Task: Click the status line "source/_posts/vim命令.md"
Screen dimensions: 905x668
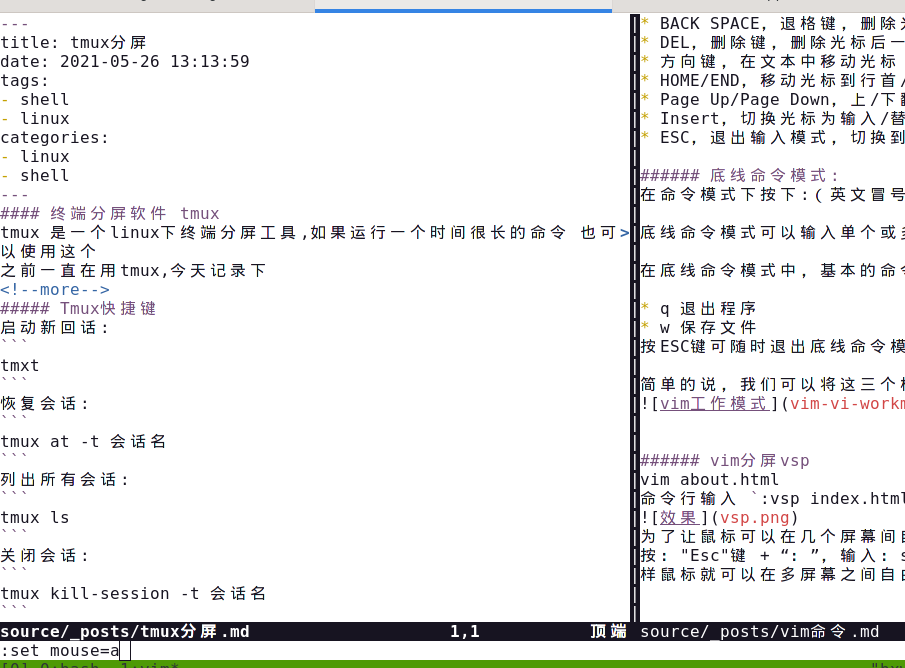Action: [760, 632]
